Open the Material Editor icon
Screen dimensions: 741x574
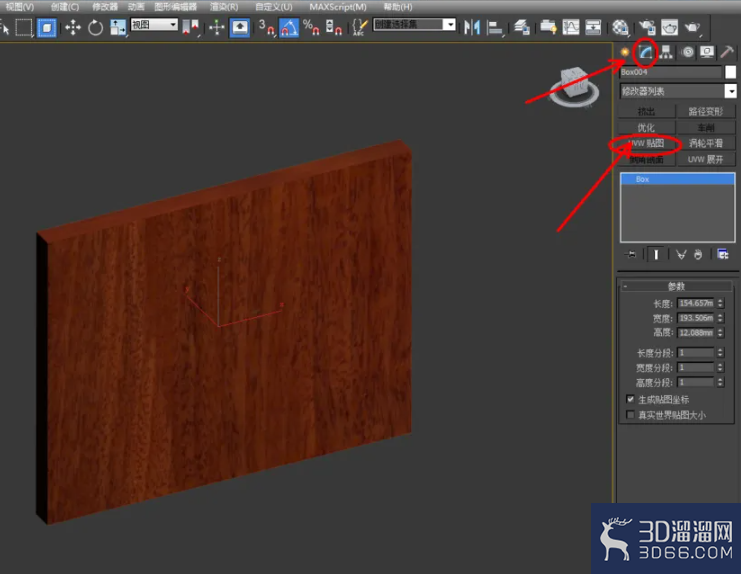point(620,27)
